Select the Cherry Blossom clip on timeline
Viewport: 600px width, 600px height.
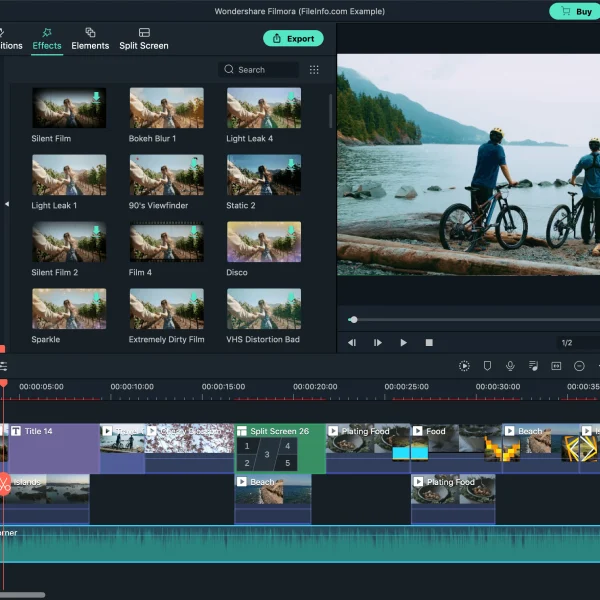(189, 448)
